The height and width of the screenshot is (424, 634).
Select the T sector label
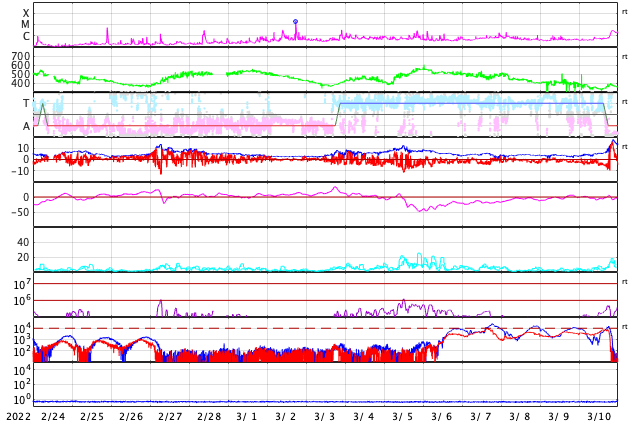pyautogui.click(x=26, y=103)
